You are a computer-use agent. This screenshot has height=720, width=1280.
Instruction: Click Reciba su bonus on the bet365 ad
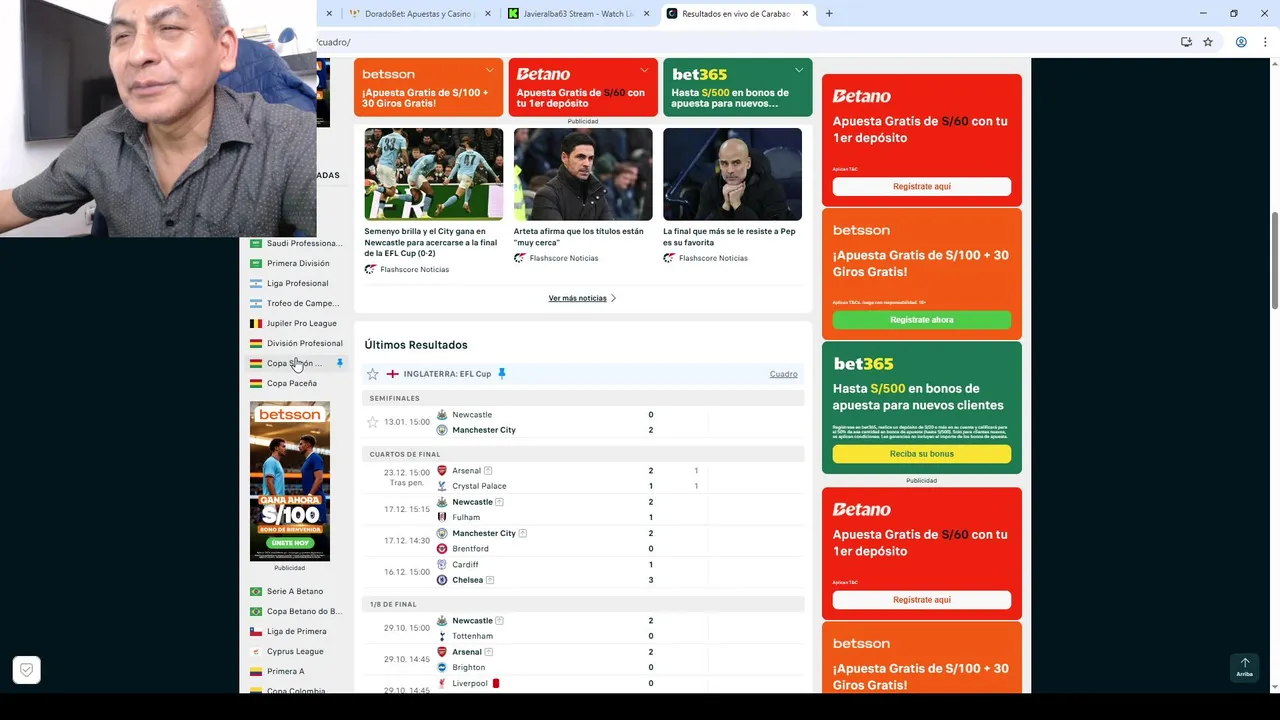point(921,454)
